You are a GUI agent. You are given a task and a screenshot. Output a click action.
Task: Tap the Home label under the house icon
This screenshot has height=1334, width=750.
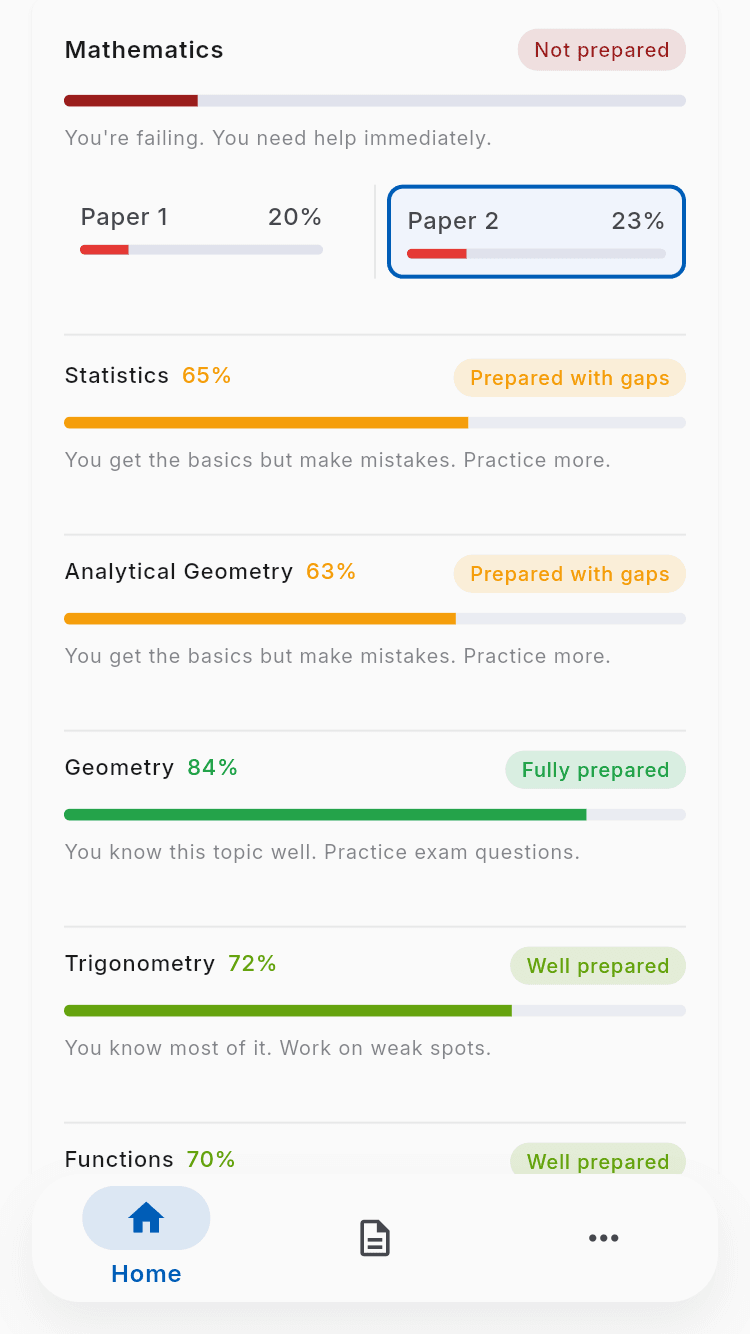[x=146, y=1273]
